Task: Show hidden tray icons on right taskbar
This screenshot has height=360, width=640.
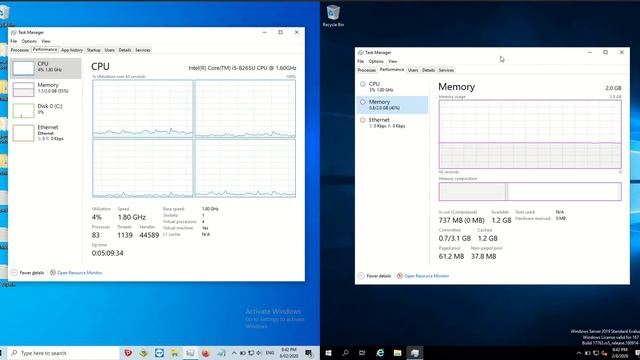Action: [579, 353]
